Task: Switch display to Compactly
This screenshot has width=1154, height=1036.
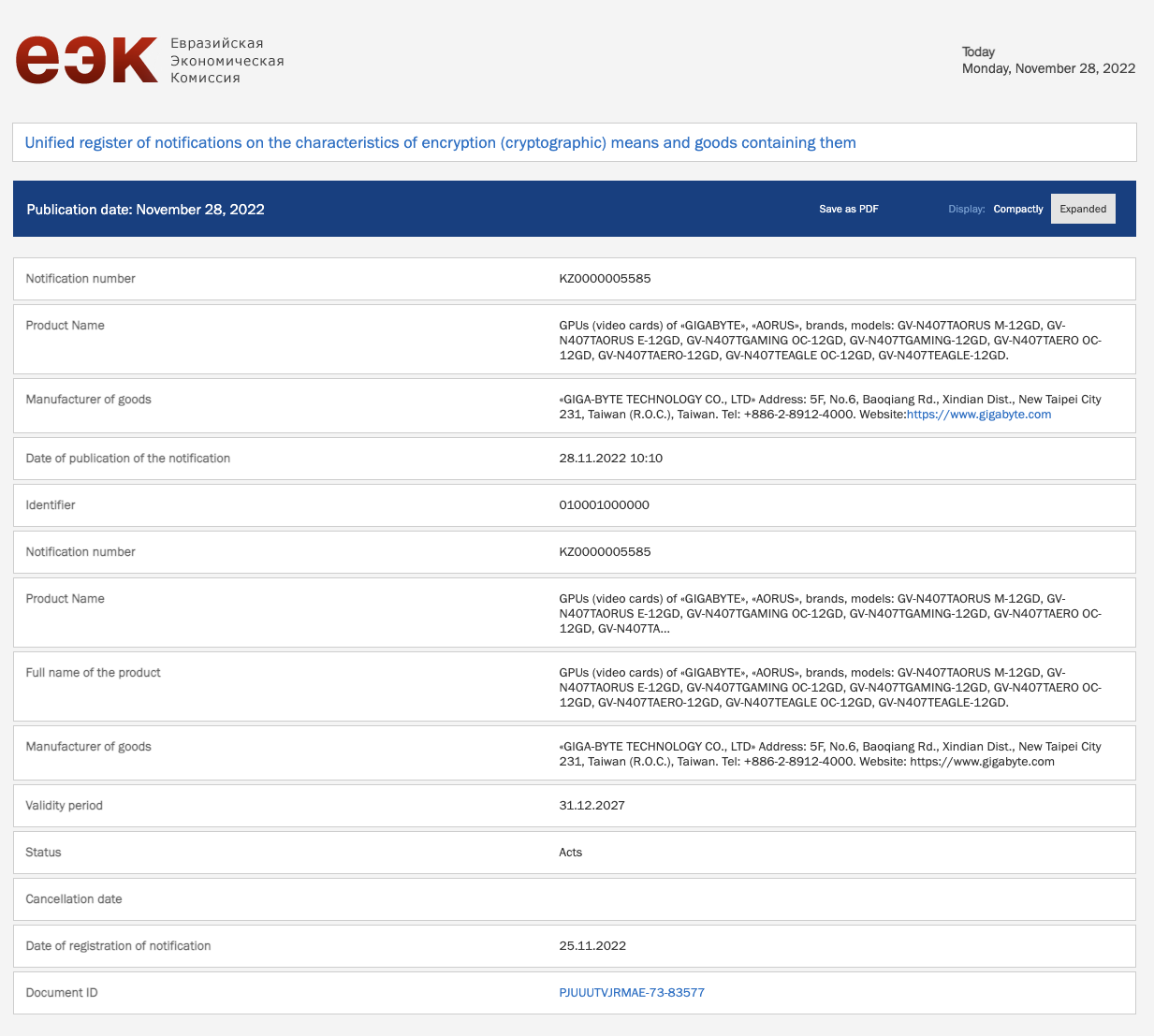Action: (x=1018, y=209)
